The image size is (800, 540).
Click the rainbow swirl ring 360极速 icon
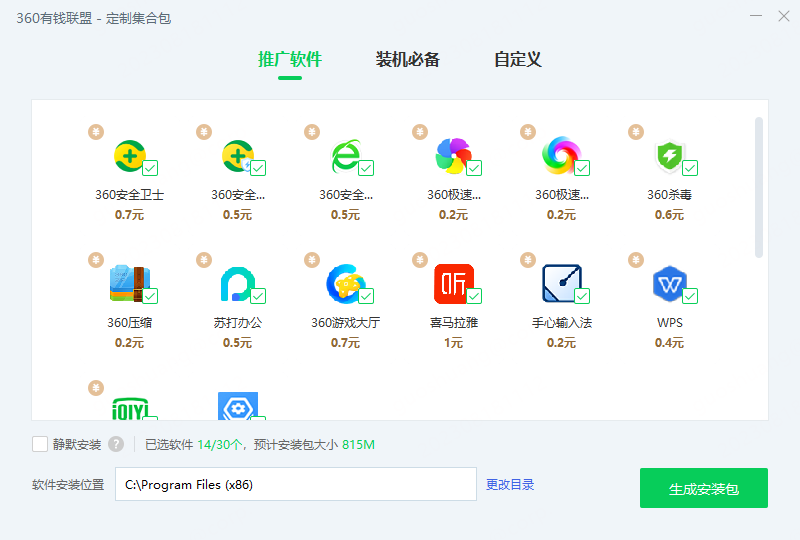(561, 155)
